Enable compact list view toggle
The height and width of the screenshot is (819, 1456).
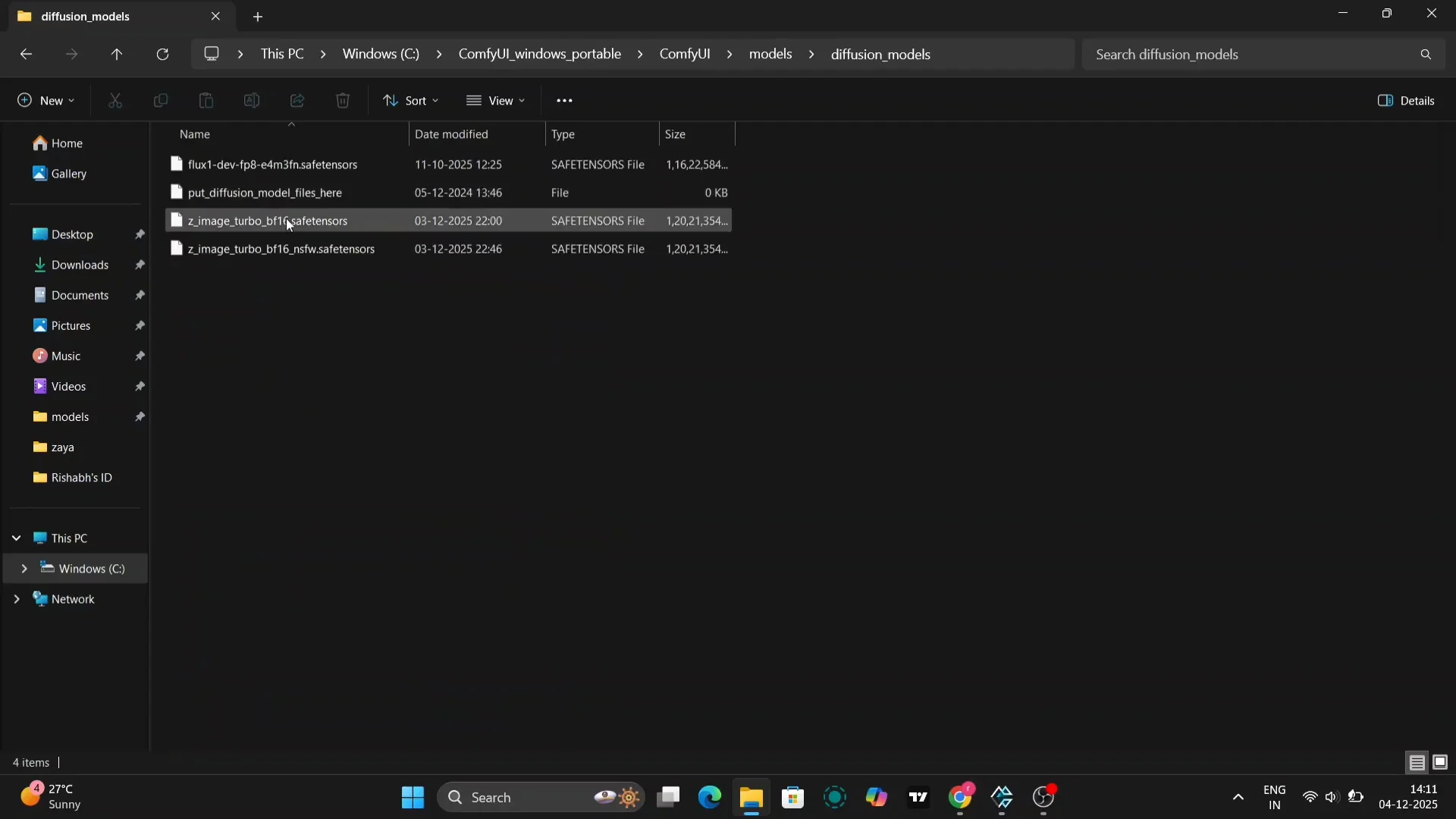1417,763
